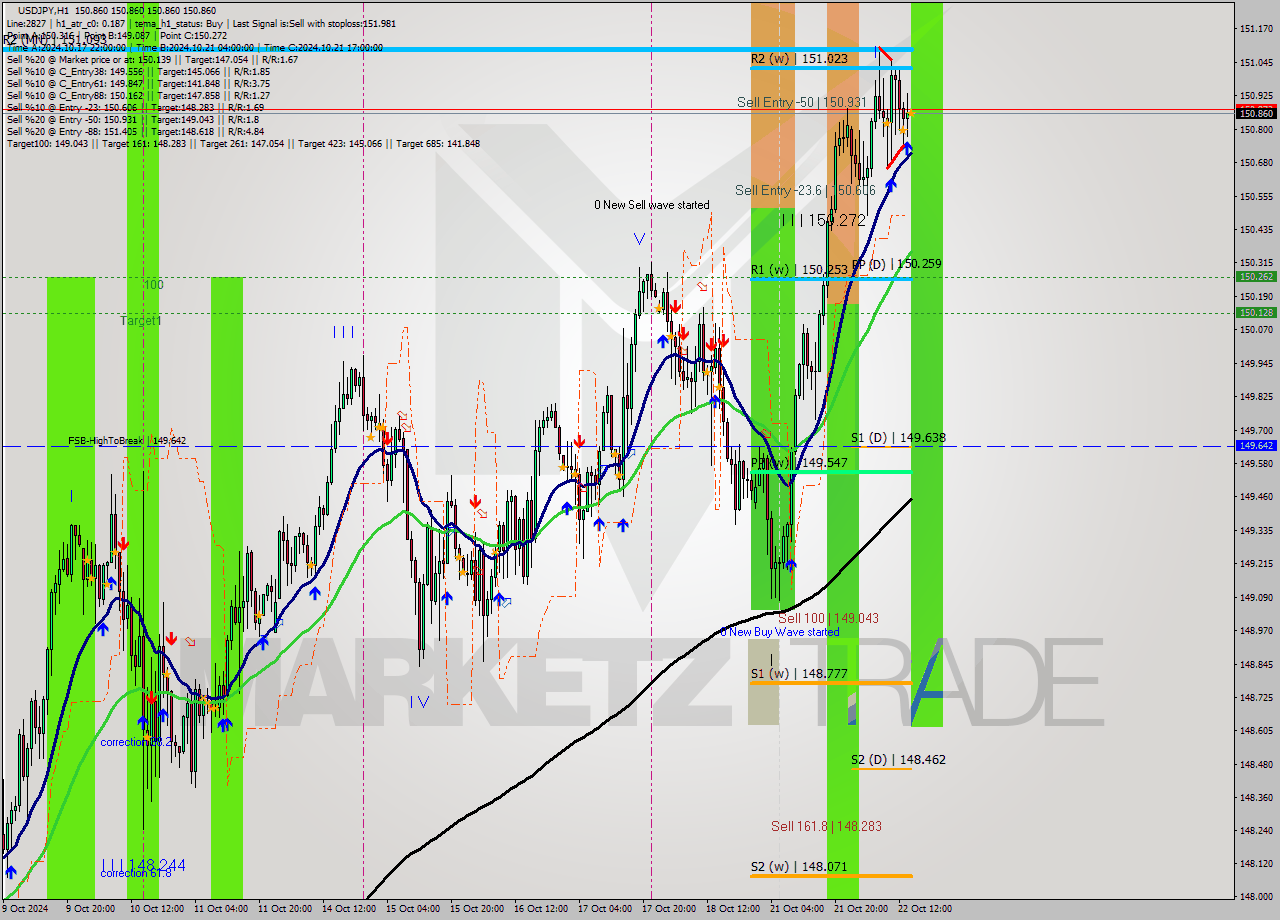Screen dimensions: 1280x920
Task: Click the C_Entry88: 150.162 line
Action: (x=138, y=96)
